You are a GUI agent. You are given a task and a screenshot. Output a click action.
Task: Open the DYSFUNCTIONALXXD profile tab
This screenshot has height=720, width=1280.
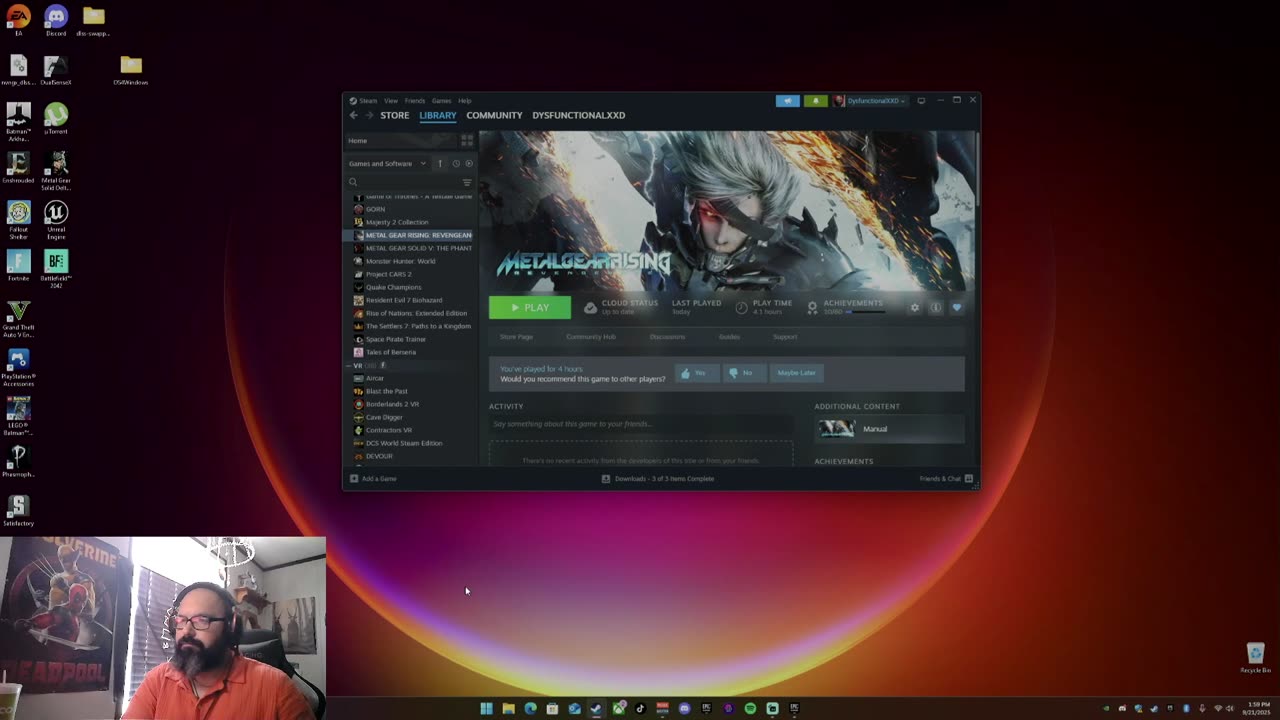[578, 115]
